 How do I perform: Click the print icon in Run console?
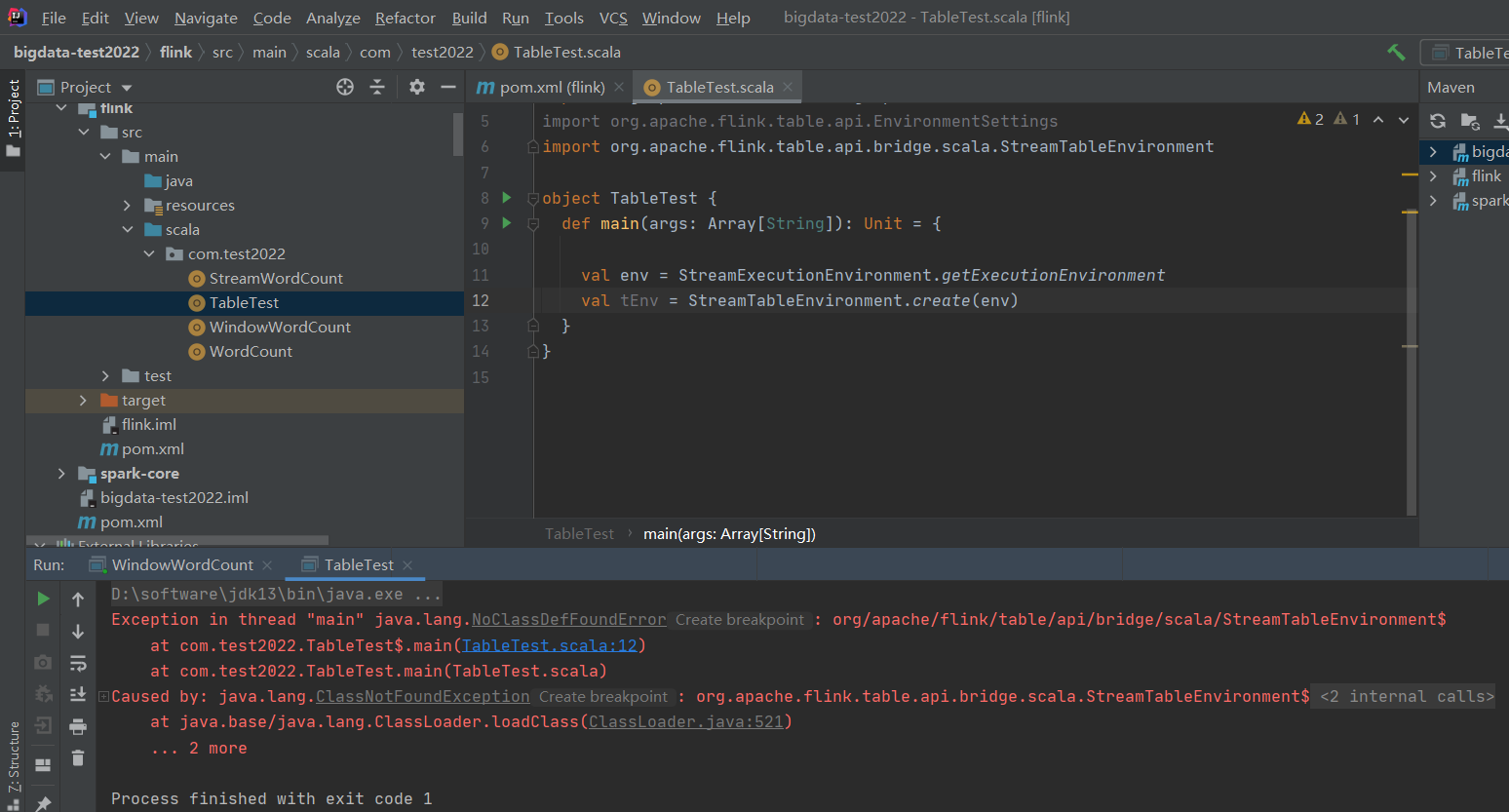78,726
